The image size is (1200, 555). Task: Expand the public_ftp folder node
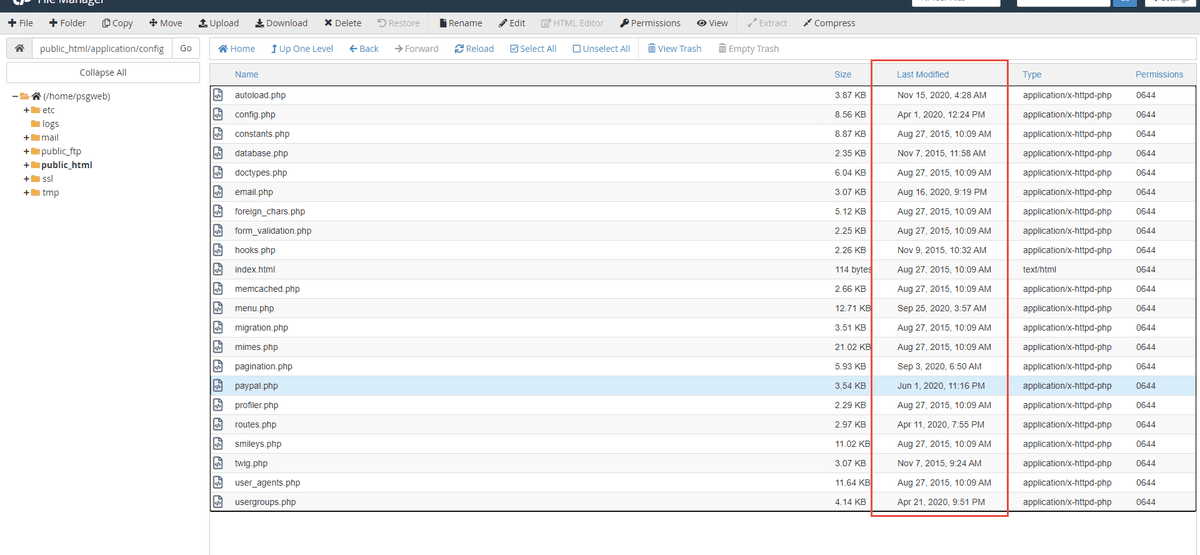(26, 151)
